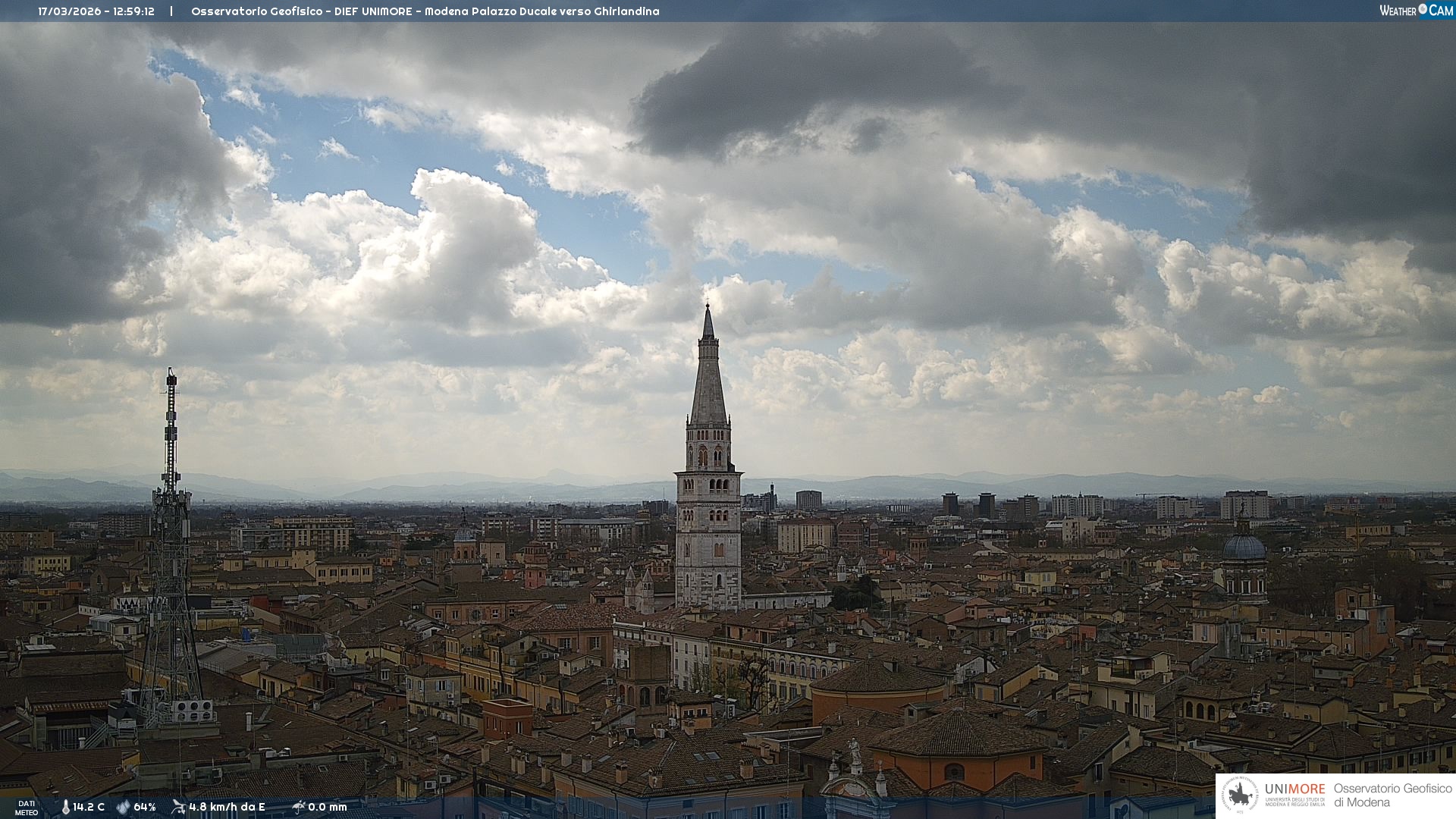The width and height of the screenshot is (1456, 819).
Task: Click the WeatherCam logo text
Action: click(1417, 11)
